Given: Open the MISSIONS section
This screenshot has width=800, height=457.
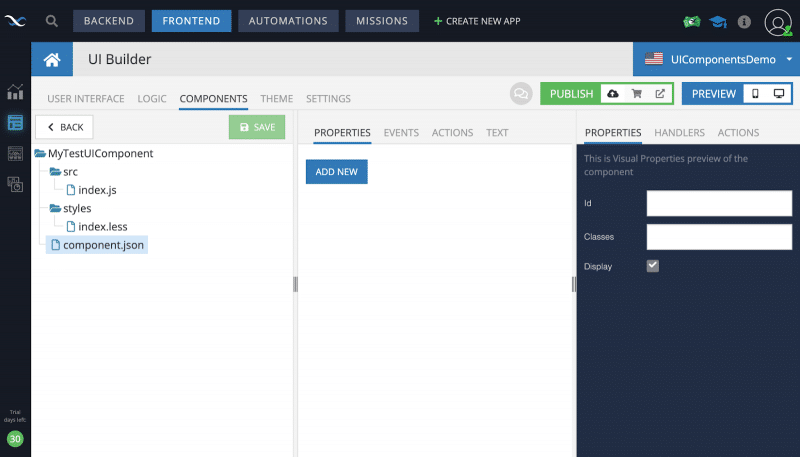Looking at the screenshot, I should click(x=382, y=21).
